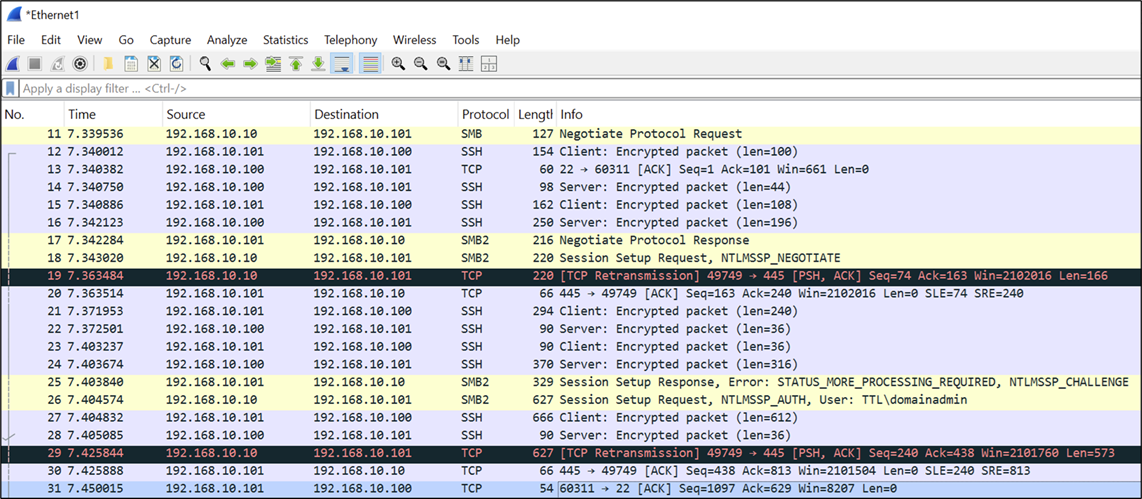Close the current capture file
Image resolution: width=1142 pixels, height=499 pixels.
point(154,64)
